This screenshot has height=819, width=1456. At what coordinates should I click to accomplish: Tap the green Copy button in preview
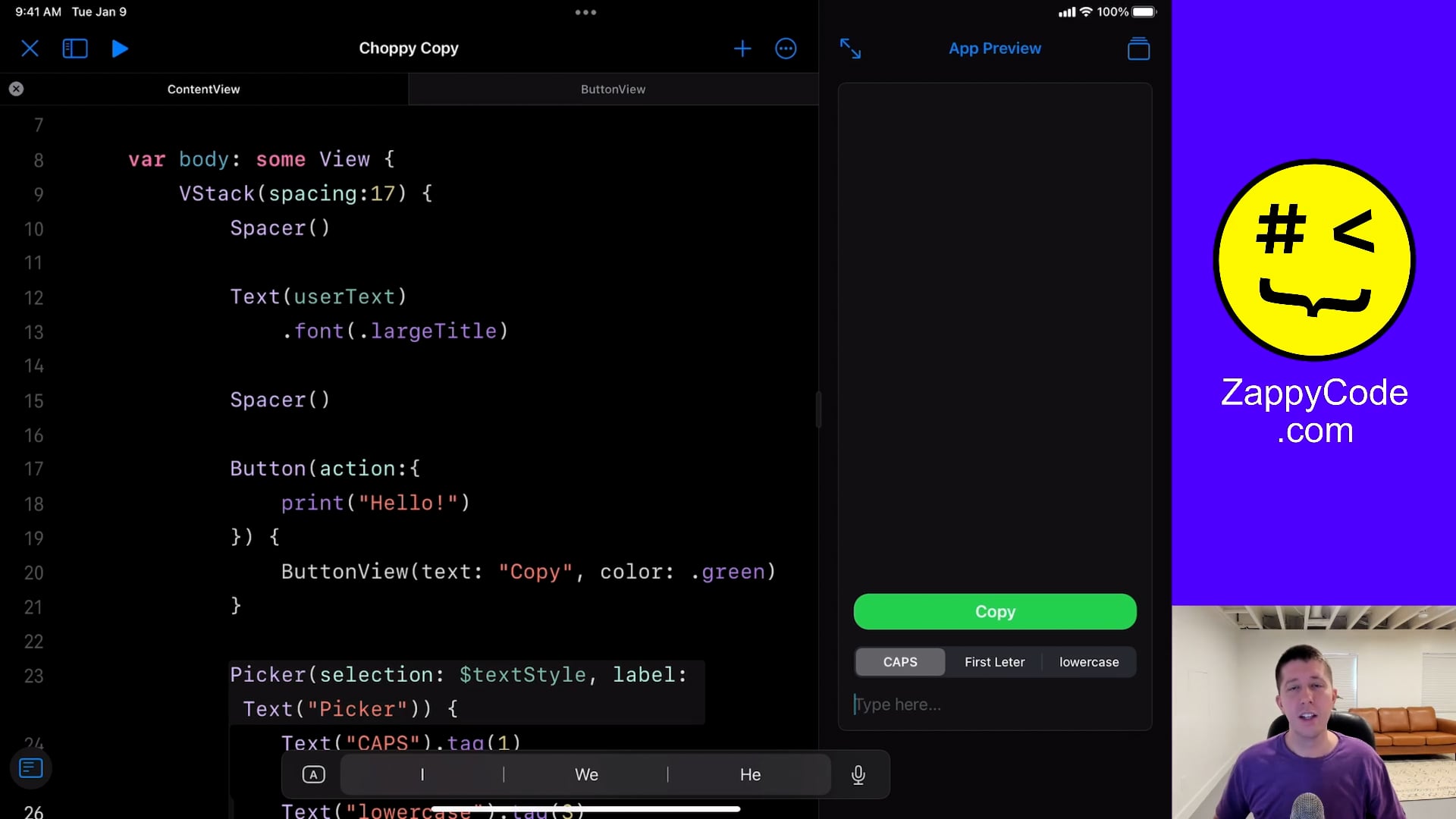click(995, 611)
